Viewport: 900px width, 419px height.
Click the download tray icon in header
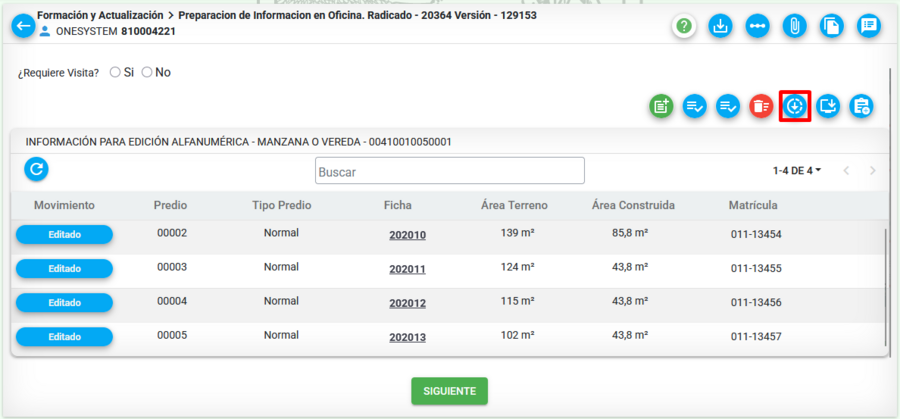(721, 26)
